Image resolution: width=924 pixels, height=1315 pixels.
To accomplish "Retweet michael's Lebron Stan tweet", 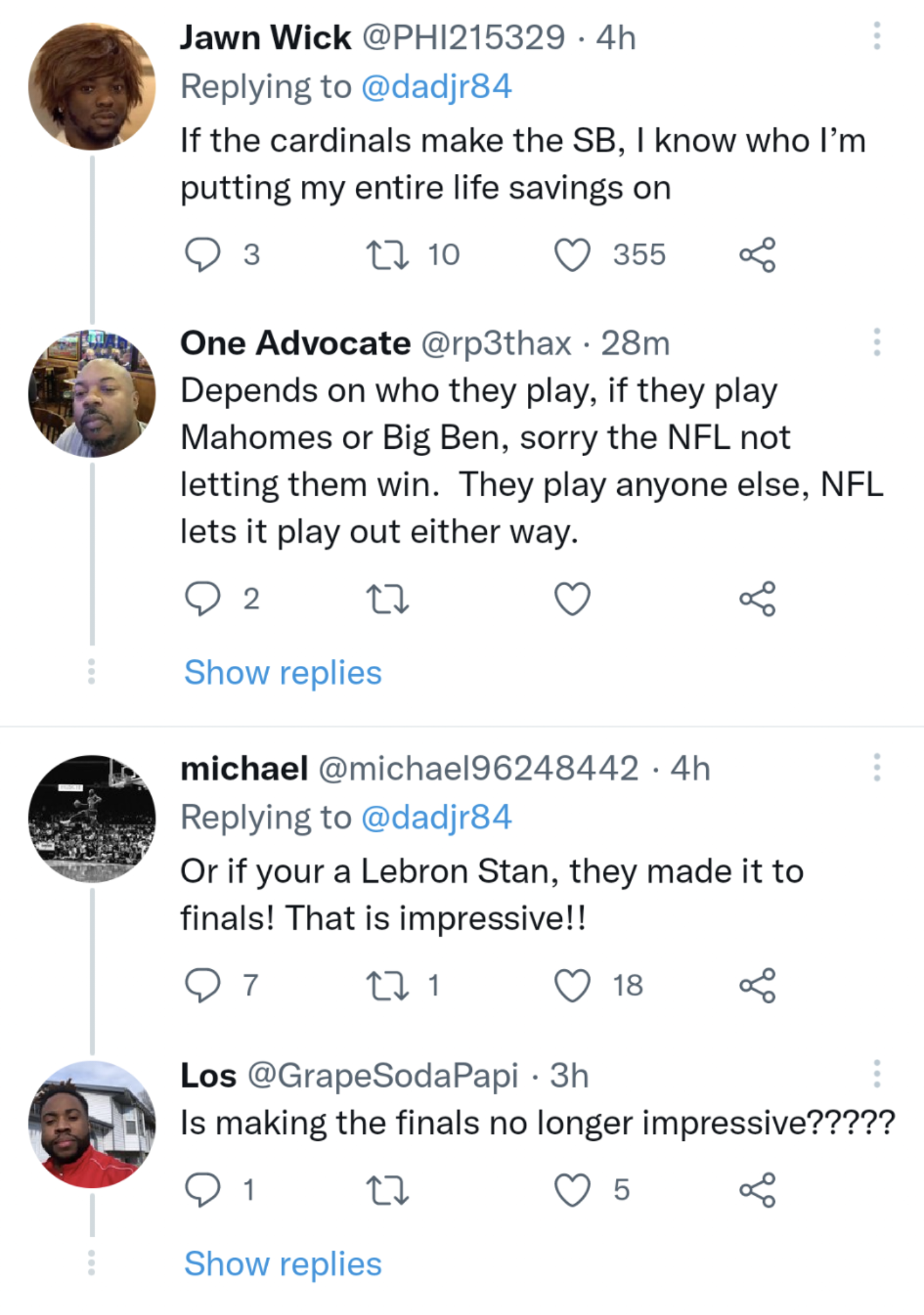I will [387, 986].
